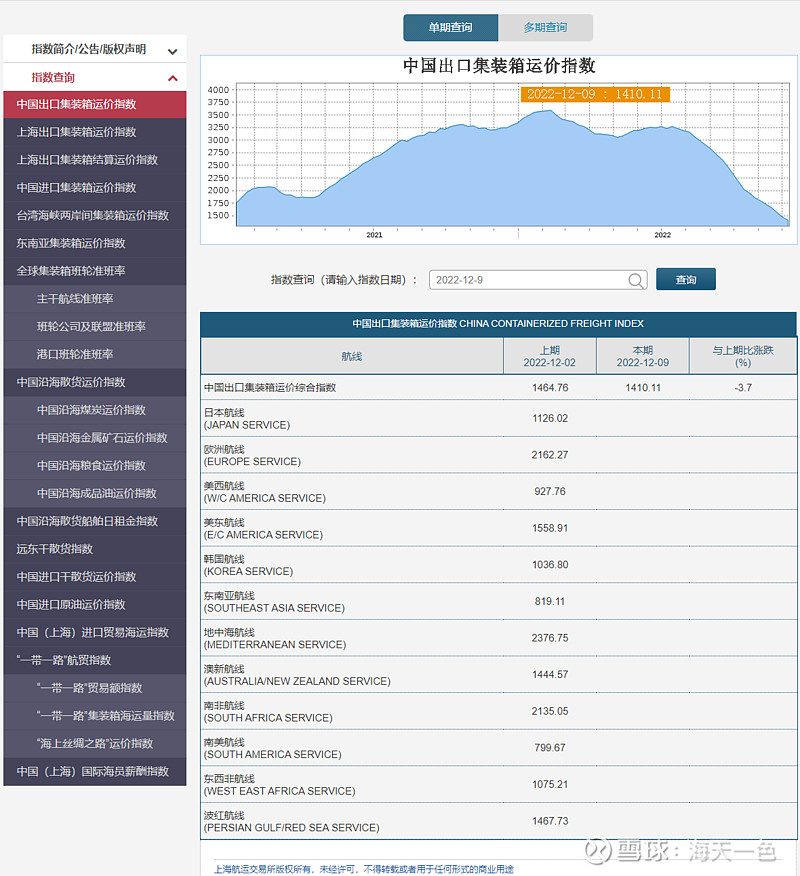Screen dimensions: 800x876
Task: Click the red bullet icon beside 中国进口原油运价指数
Action: click(x=14, y=604)
